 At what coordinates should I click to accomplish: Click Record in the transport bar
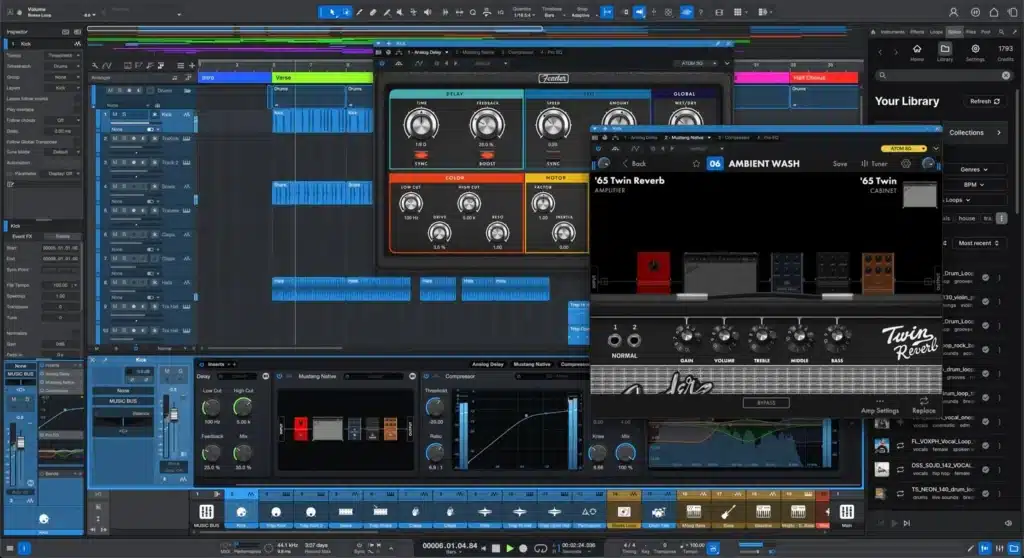523,548
